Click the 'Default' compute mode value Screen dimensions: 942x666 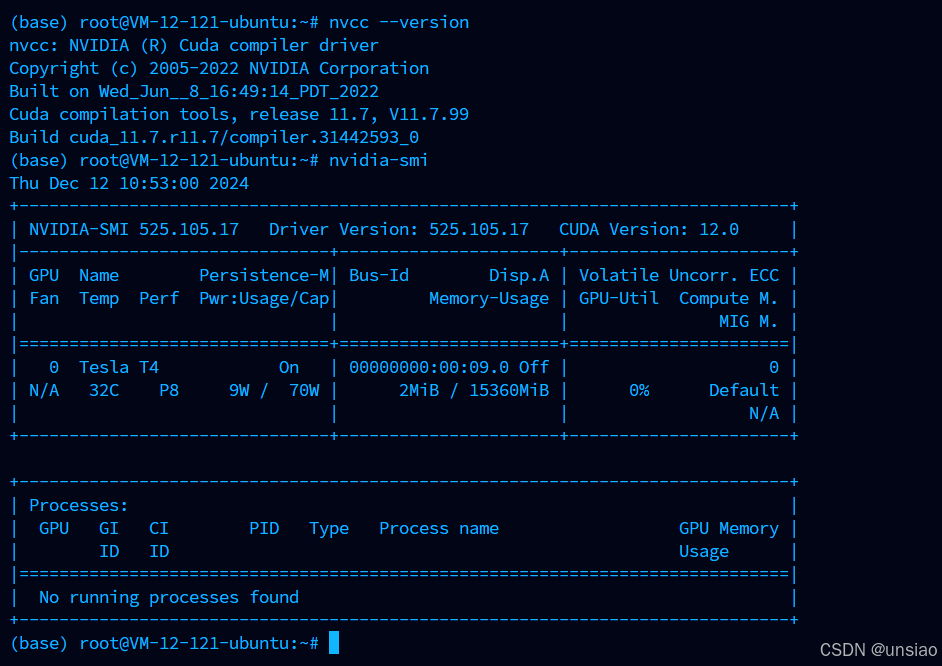(744, 390)
